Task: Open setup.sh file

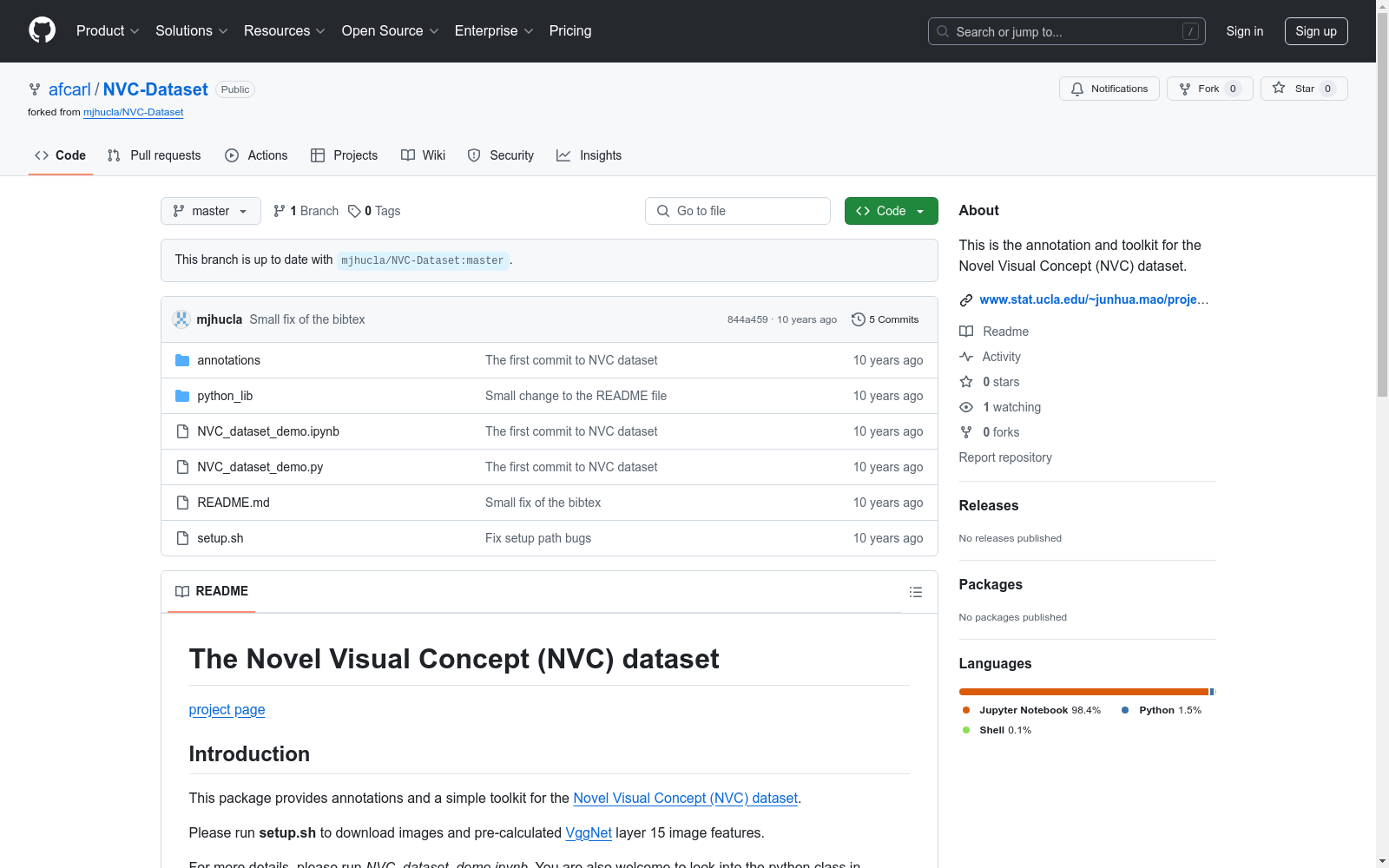Action: [220, 538]
